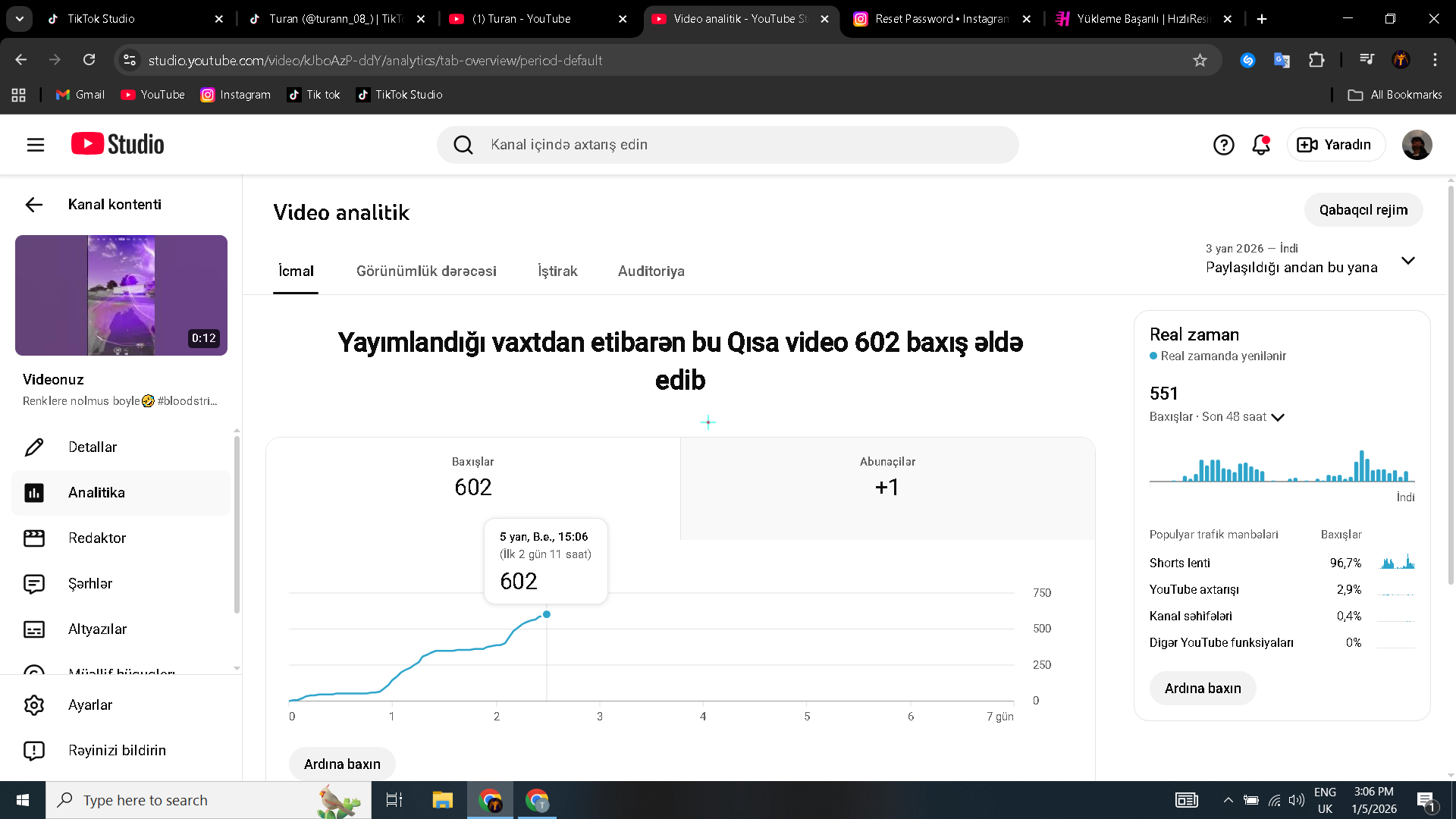
Task: Click the Shorts lenti traffic source row
Action: click(x=1282, y=563)
